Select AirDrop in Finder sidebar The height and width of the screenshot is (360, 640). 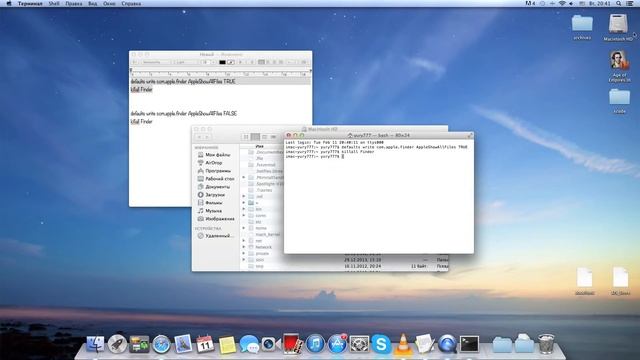pyautogui.click(x=214, y=163)
